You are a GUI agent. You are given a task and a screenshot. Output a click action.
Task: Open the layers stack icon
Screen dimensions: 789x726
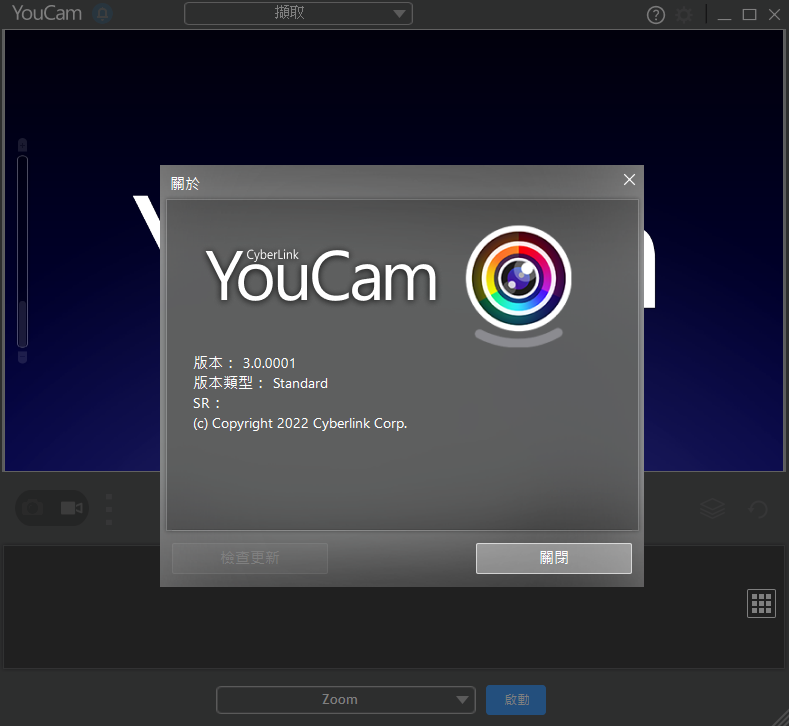[713, 509]
